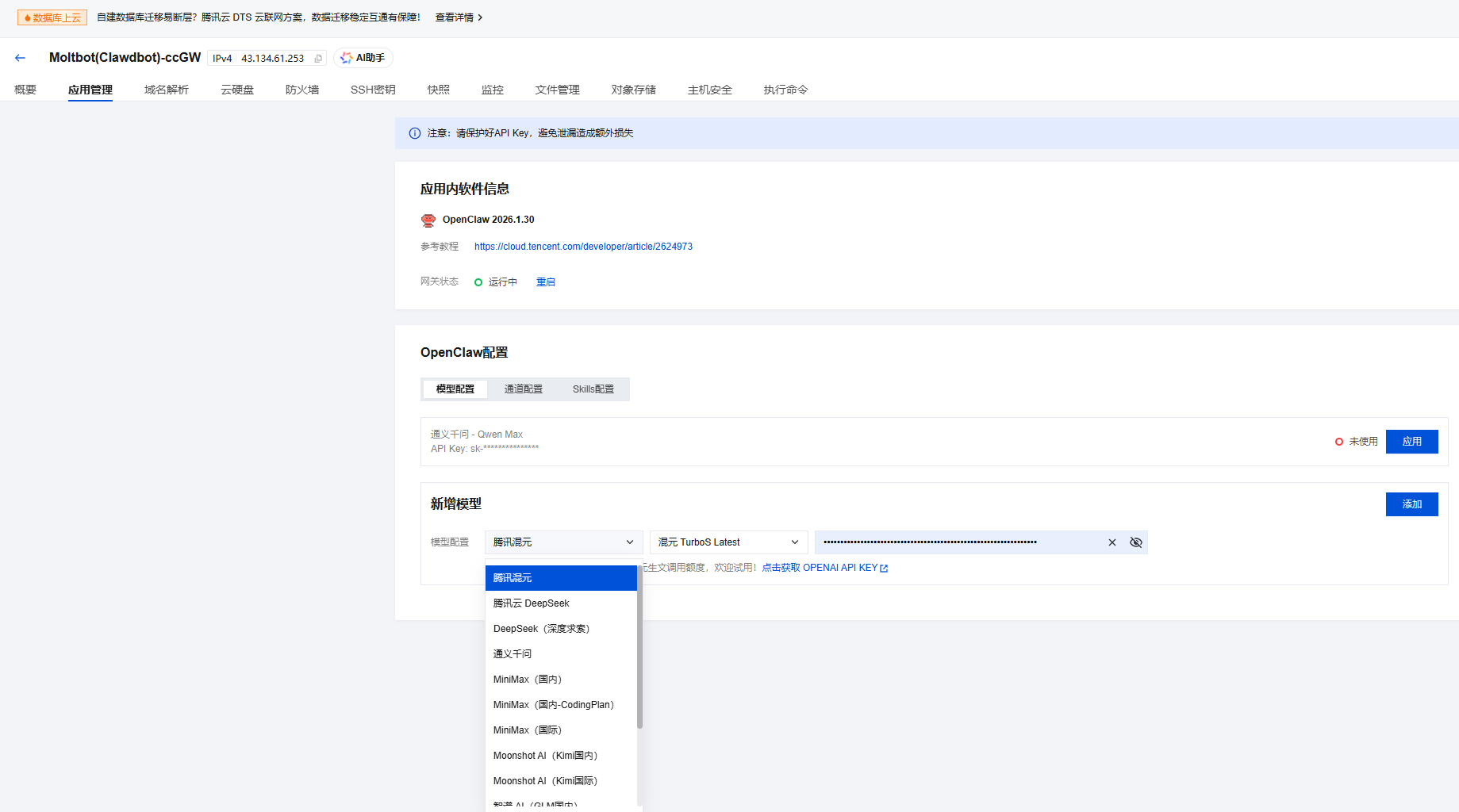Switch to the 快照 tab
Viewport: 1459px width, 812px height.
439,90
